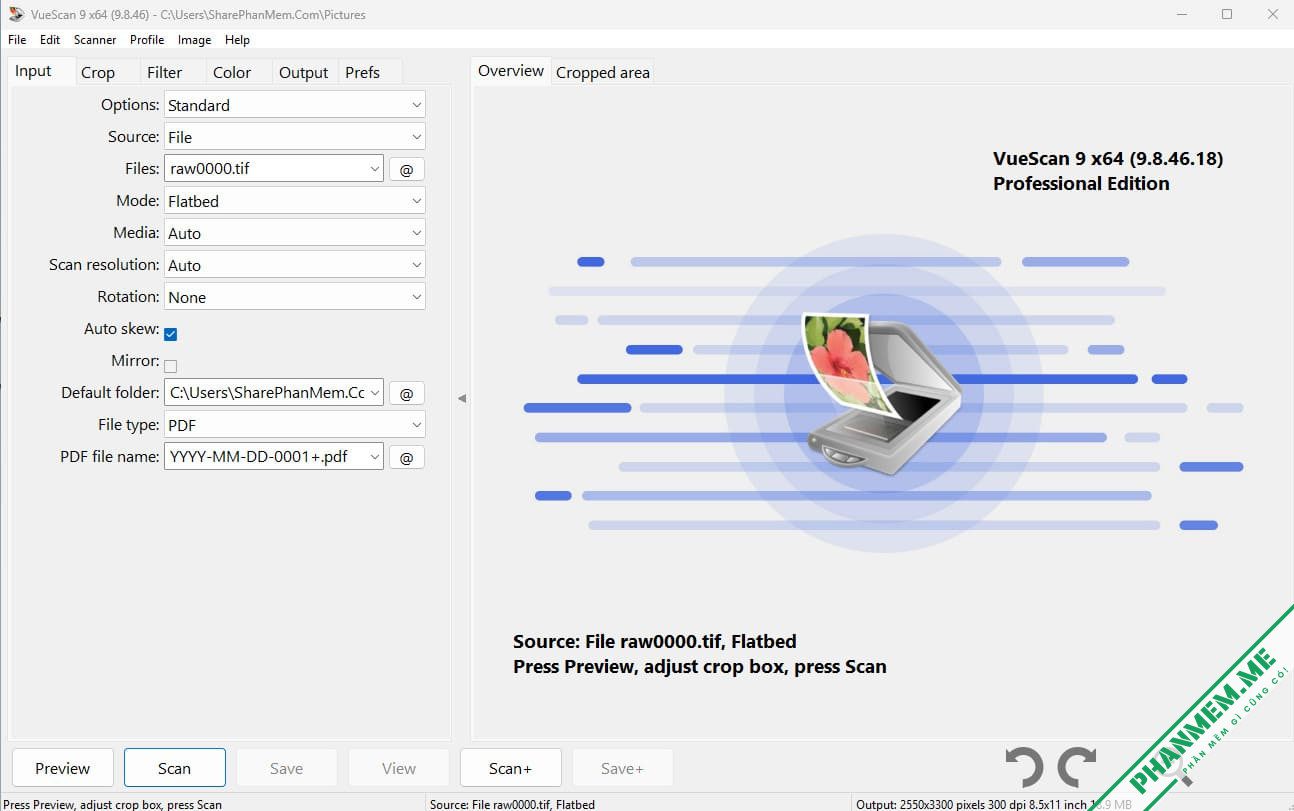Viewport: 1294px width, 811px height.
Task: Open the Profile menu
Action: 147,40
